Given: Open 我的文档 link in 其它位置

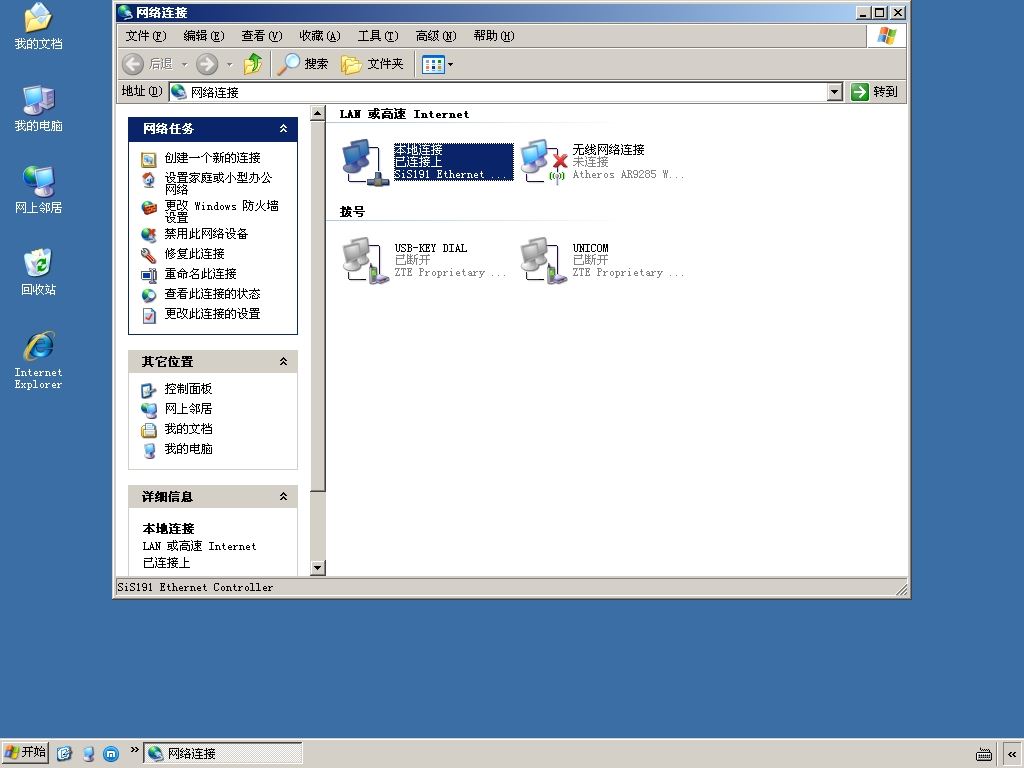Looking at the screenshot, I should [188, 429].
